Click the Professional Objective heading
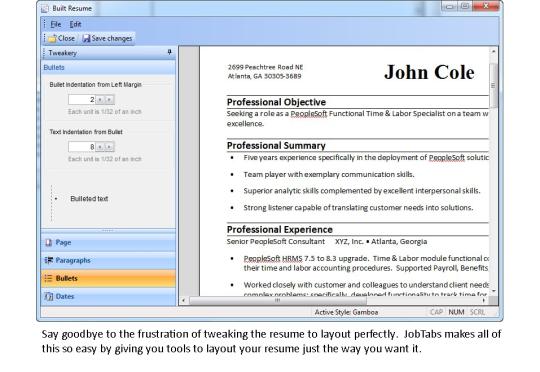 (x=276, y=102)
